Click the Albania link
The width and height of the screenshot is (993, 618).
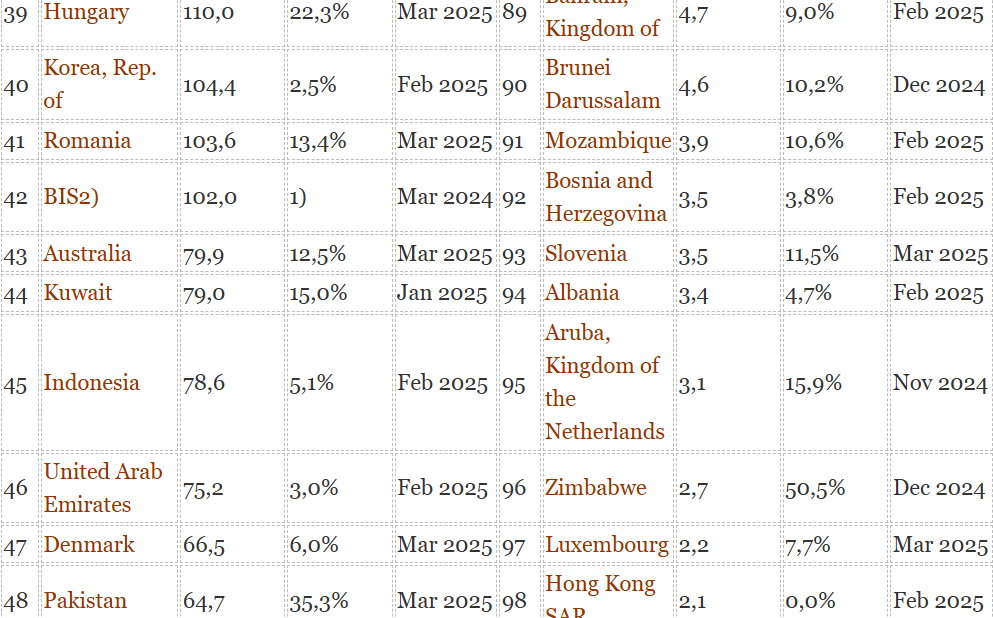(582, 293)
